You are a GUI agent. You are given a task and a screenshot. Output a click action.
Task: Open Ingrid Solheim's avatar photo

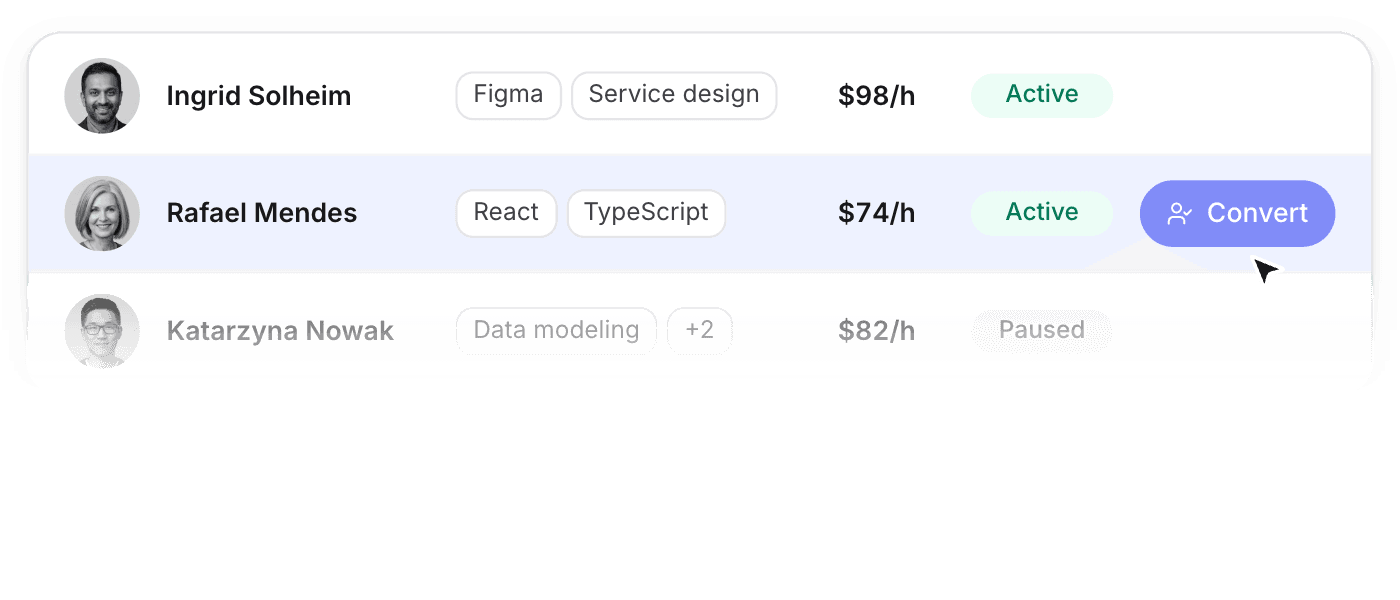pos(102,95)
